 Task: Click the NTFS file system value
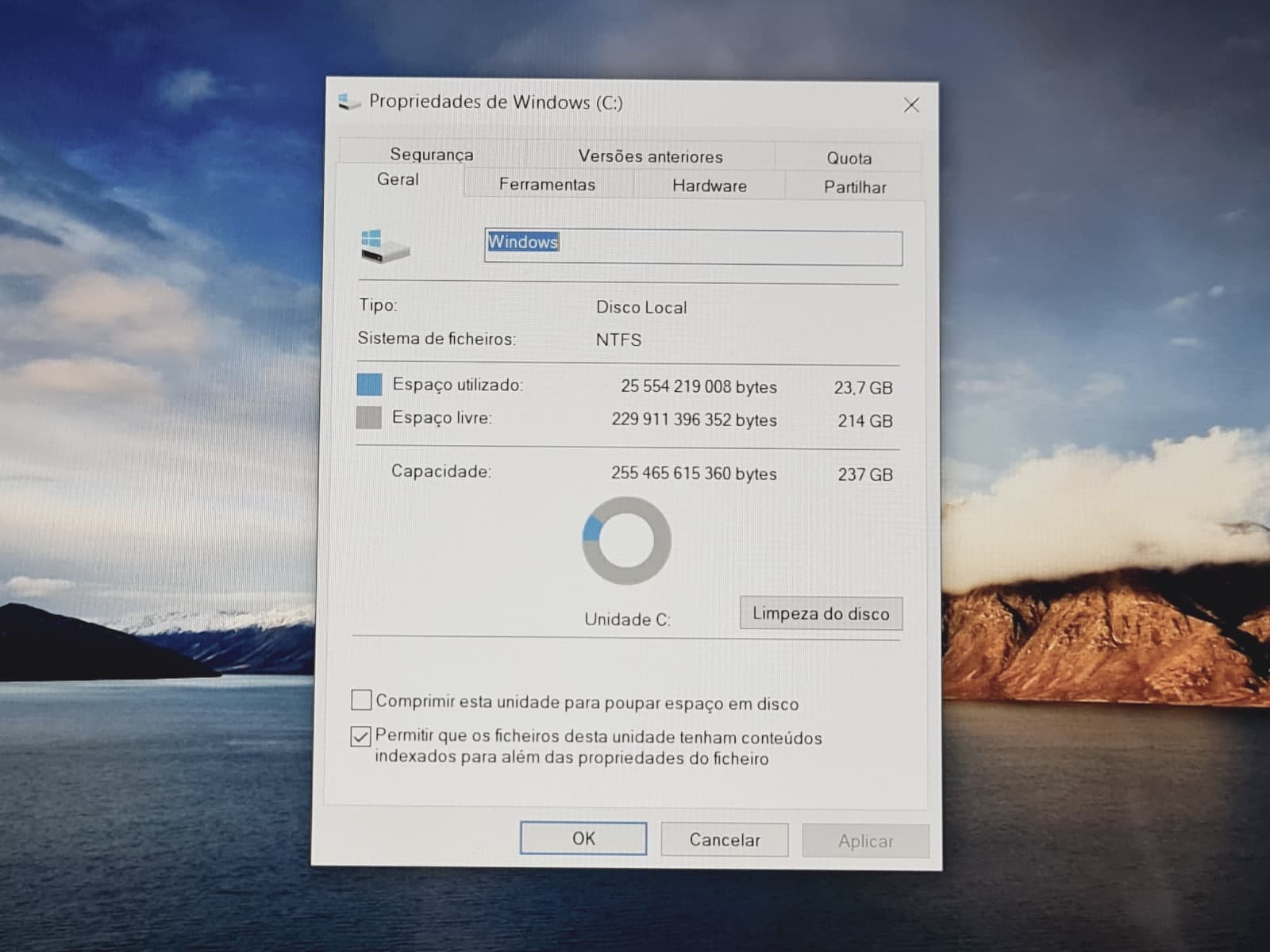pyautogui.click(x=618, y=340)
